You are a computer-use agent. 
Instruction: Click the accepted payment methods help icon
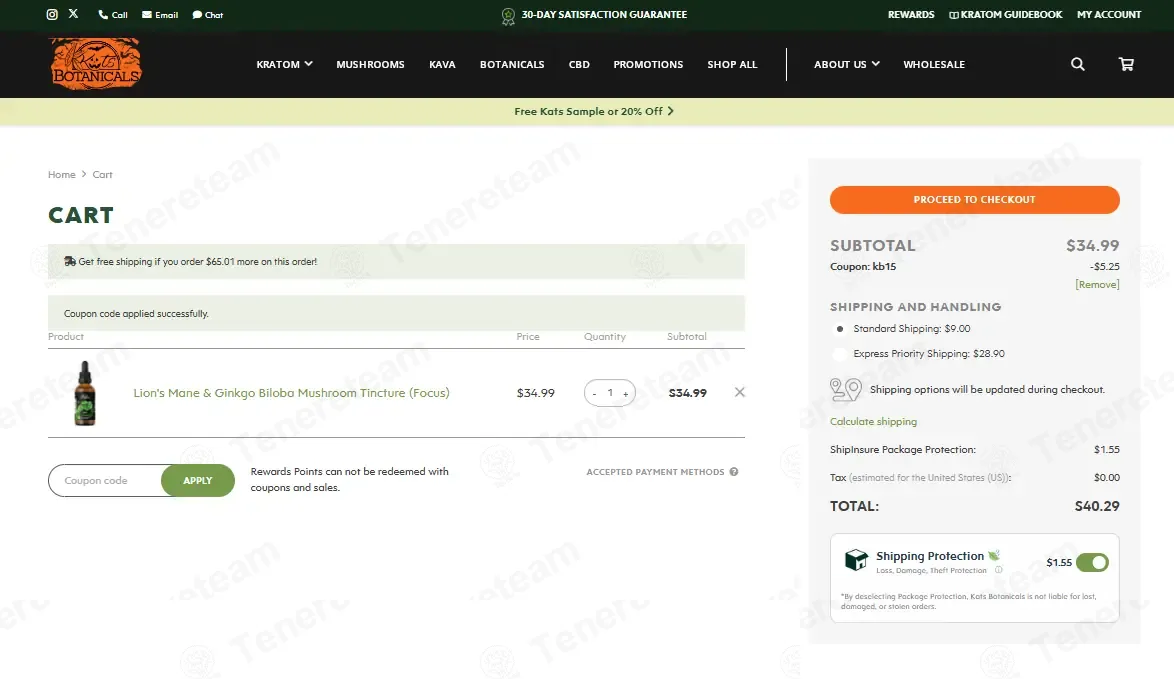point(734,472)
